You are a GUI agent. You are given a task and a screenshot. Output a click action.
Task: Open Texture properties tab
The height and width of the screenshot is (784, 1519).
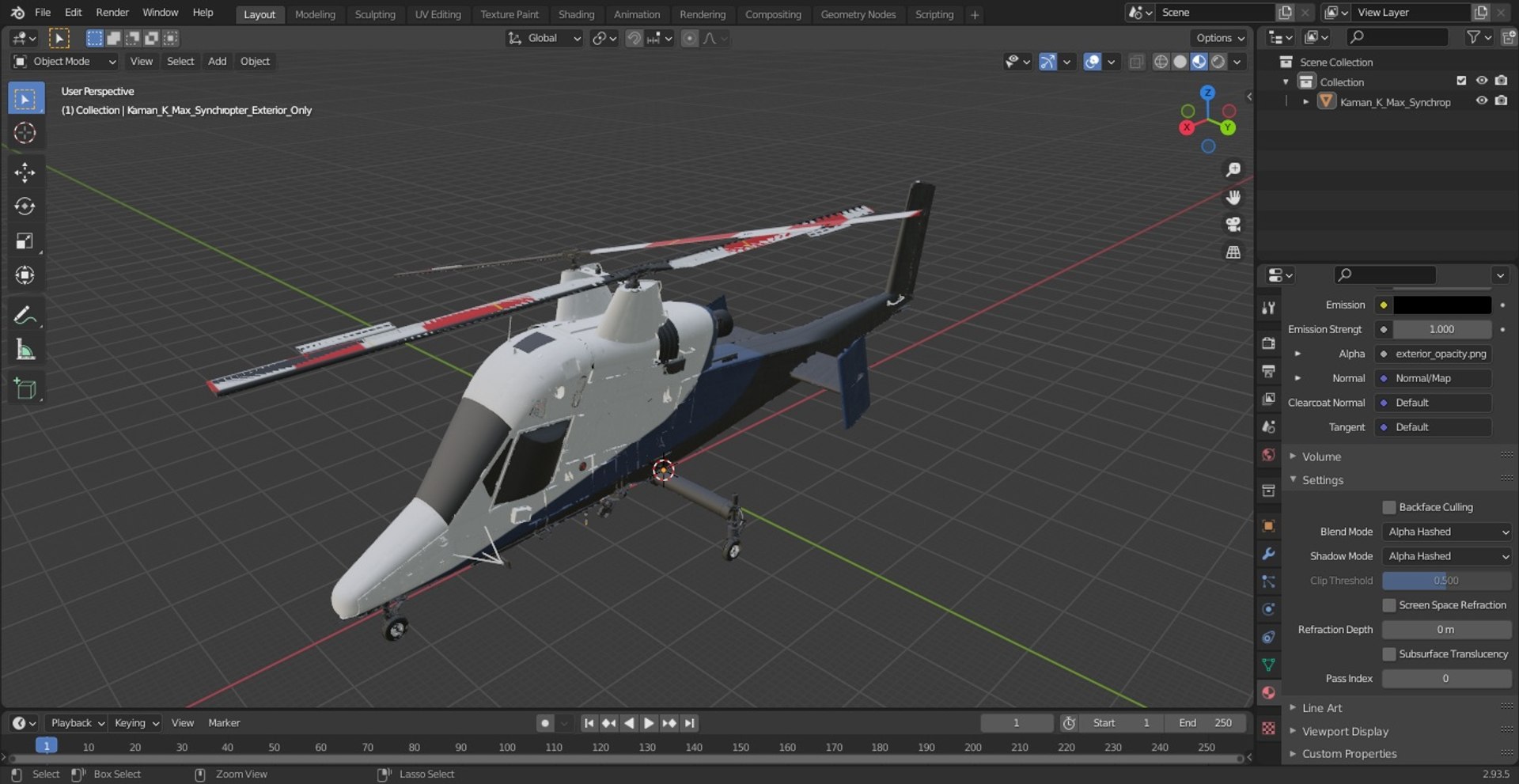click(x=1268, y=728)
